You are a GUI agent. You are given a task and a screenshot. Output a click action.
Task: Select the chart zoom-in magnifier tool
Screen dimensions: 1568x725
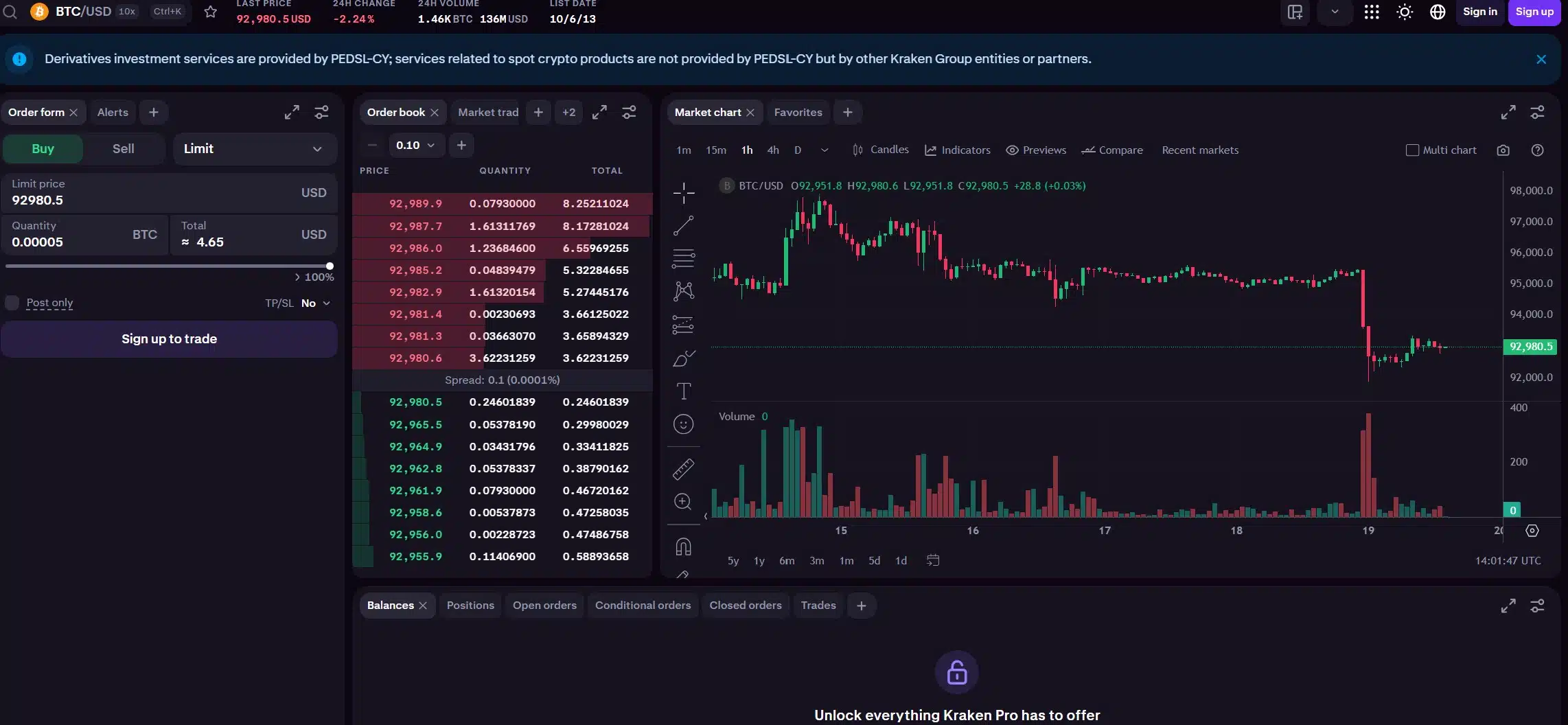(x=684, y=502)
